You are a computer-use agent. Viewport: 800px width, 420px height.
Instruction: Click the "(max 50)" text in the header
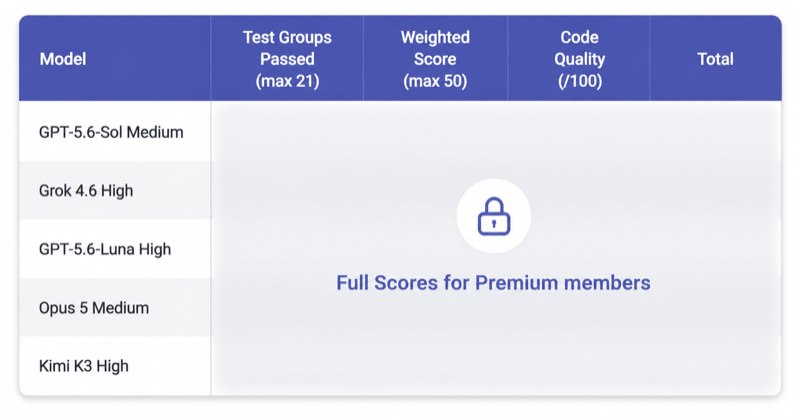point(435,81)
